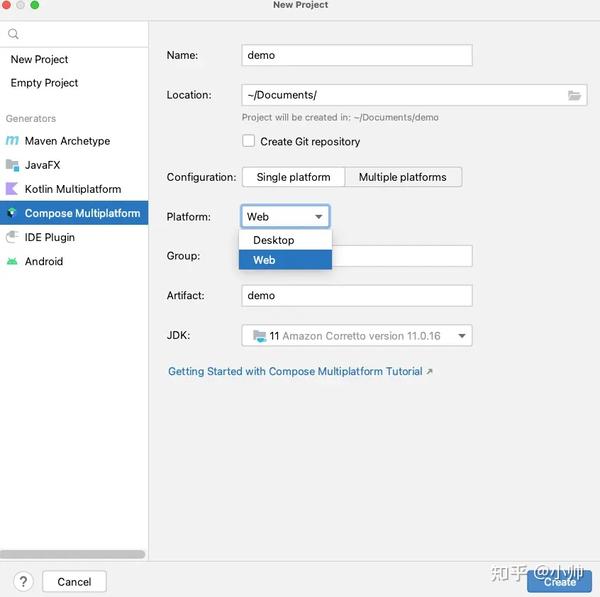This screenshot has width=600, height=597.
Task: Click the project Name input field
Action: point(357,55)
